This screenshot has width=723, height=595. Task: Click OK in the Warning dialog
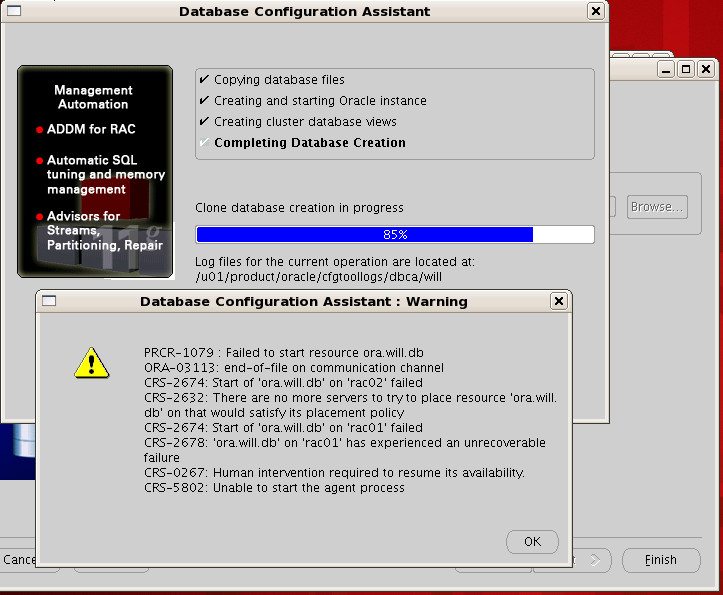(x=532, y=542)
